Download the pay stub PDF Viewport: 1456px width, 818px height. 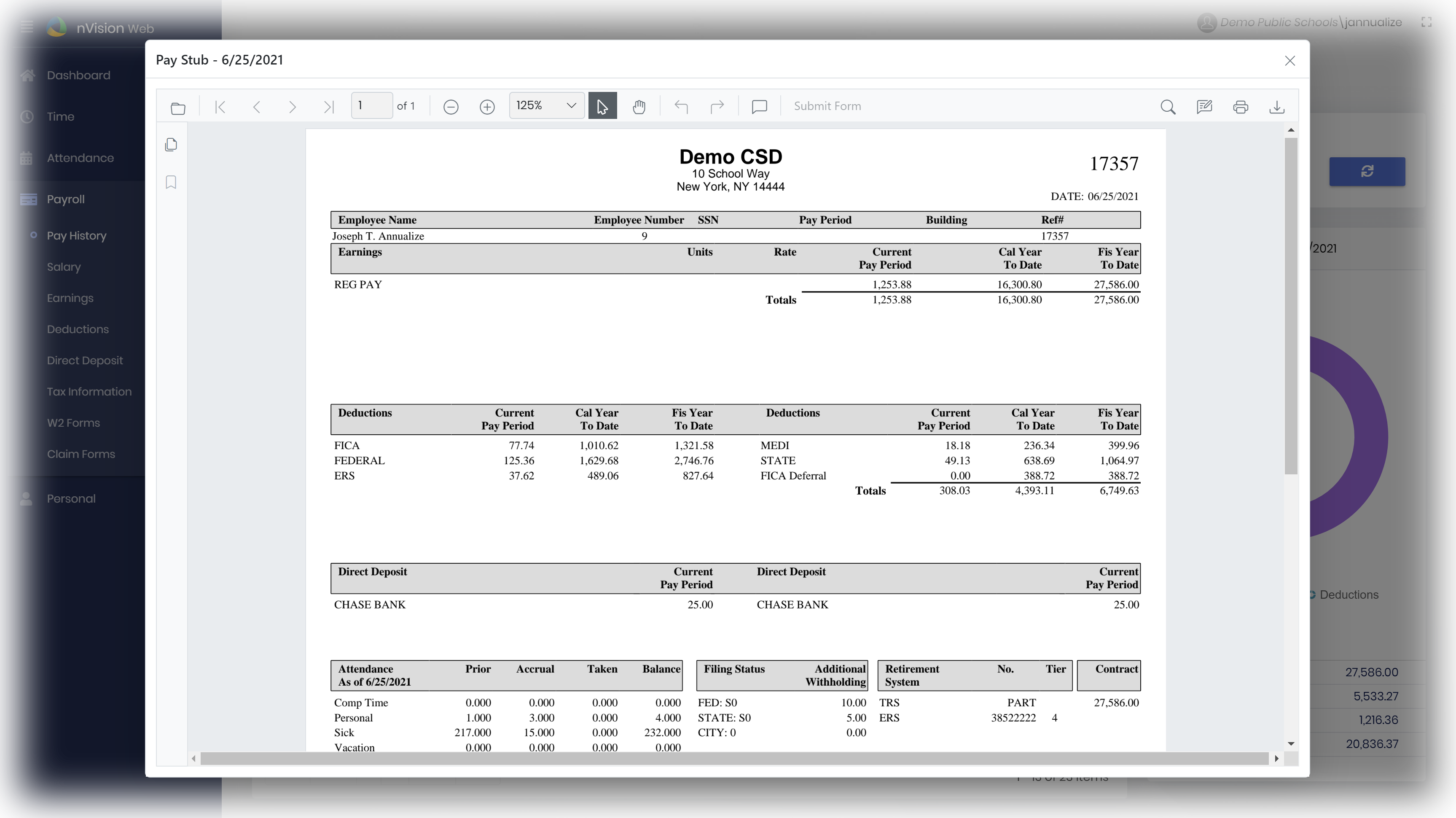[1277, 107]
